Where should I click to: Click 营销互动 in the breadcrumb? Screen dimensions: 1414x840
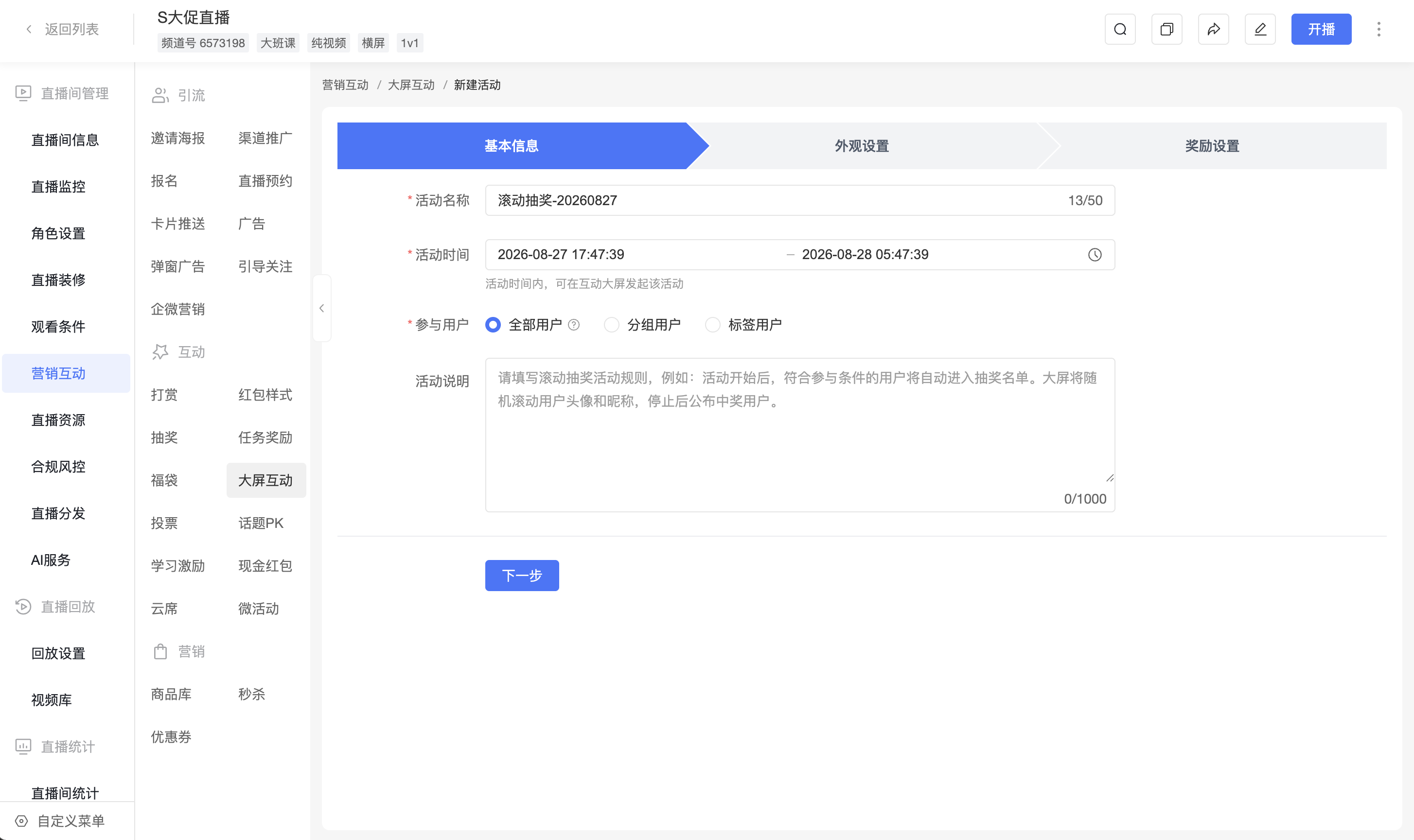345,85
